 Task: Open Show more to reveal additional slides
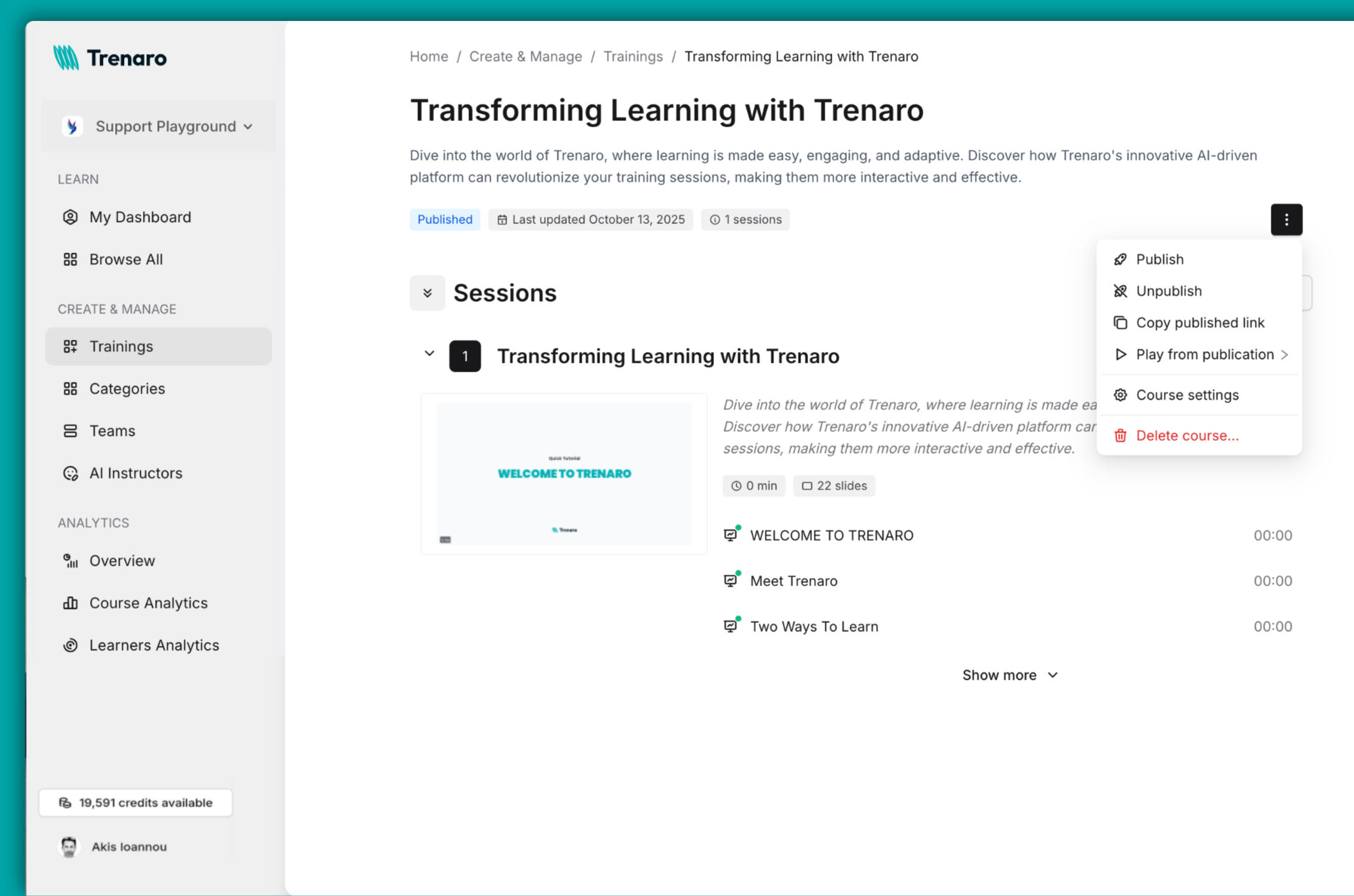click(x=1010, y=675)
